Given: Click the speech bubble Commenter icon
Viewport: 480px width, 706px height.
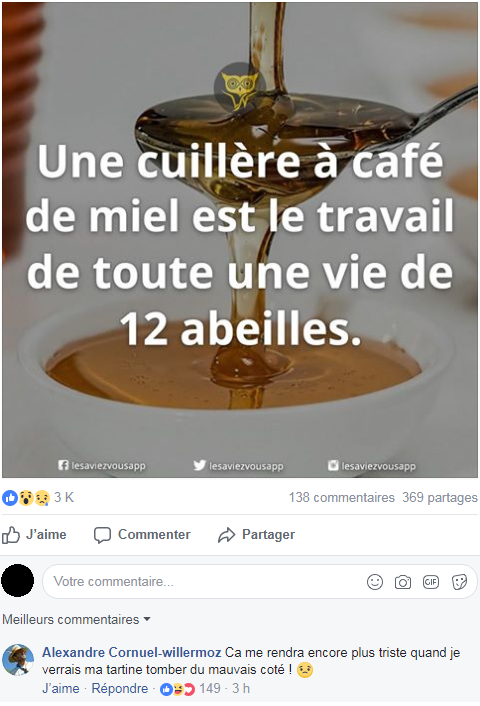Looking at the screenshot, I should click(x=102, y=535).
